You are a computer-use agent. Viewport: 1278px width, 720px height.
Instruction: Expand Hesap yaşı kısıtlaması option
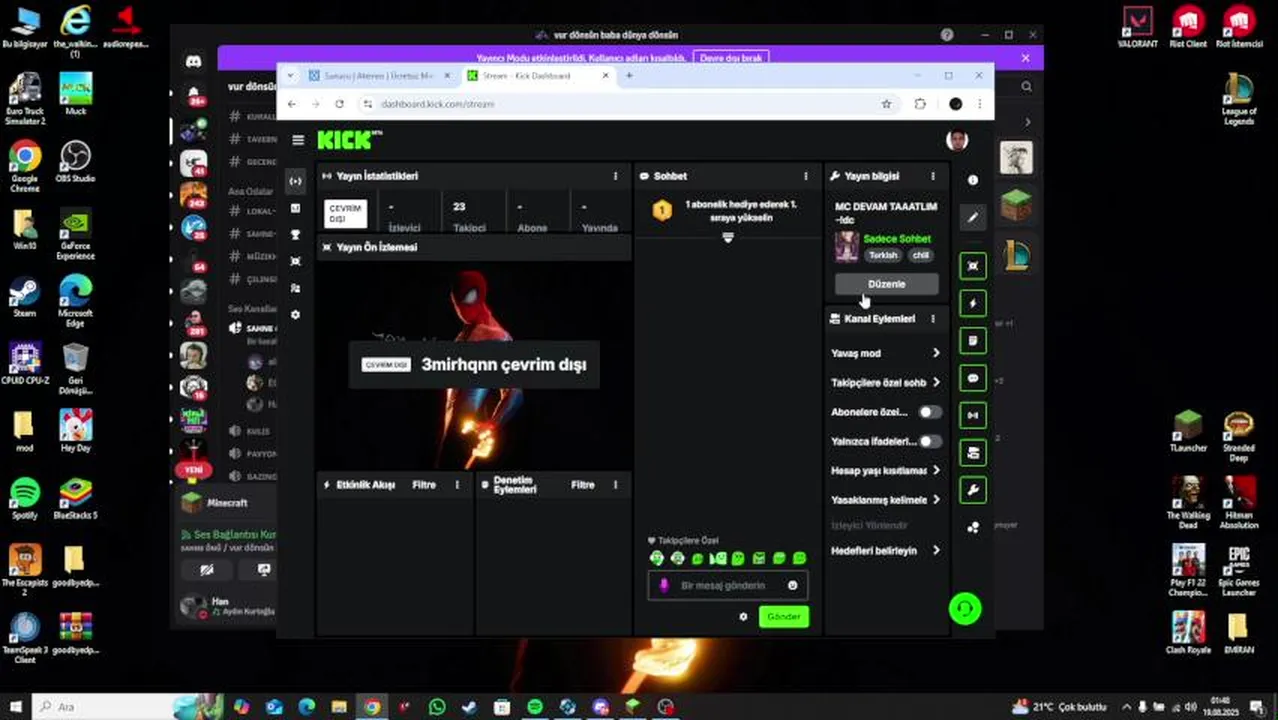tap(885, 470)
